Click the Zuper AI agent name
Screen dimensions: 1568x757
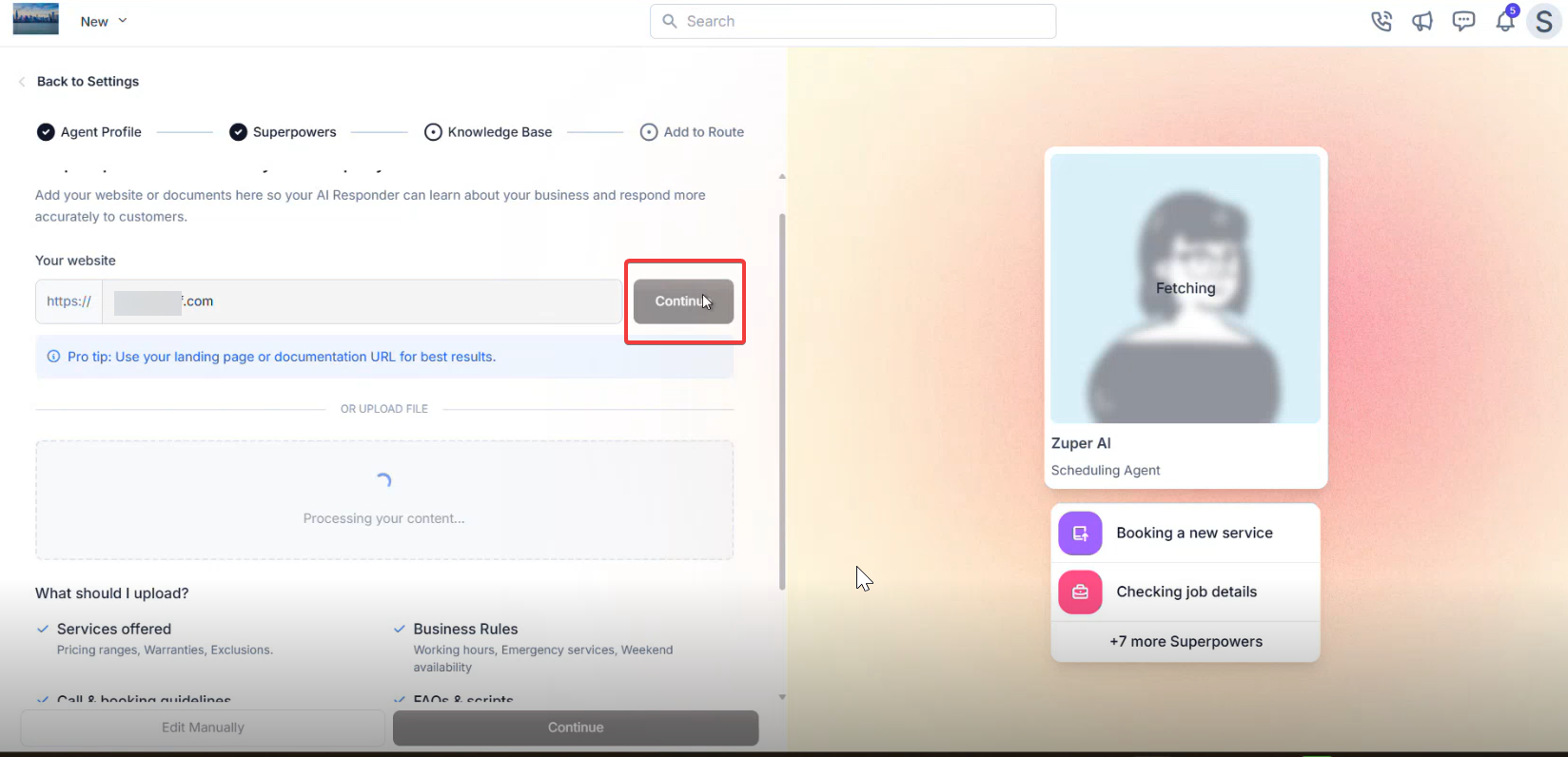point(1081,443)
